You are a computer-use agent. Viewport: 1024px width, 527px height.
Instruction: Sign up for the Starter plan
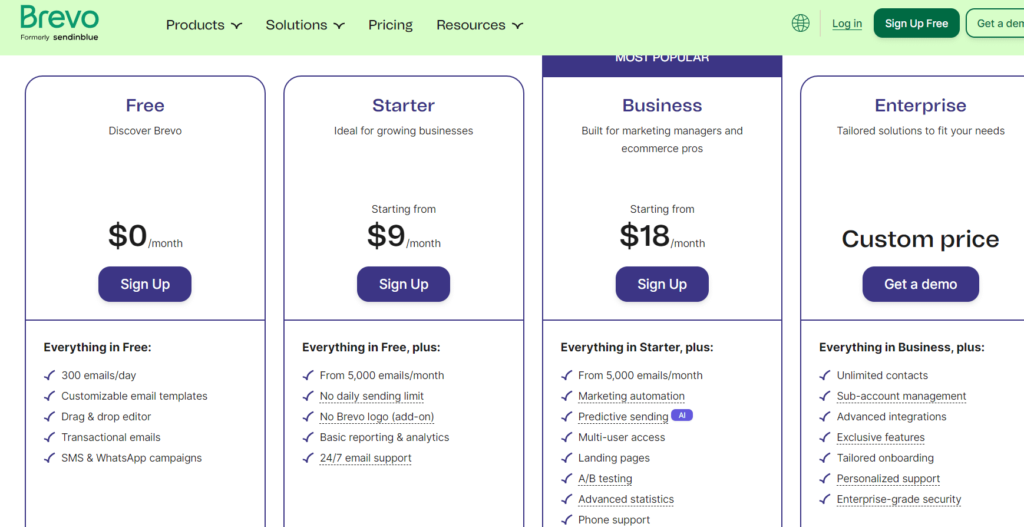coord(403,284)
